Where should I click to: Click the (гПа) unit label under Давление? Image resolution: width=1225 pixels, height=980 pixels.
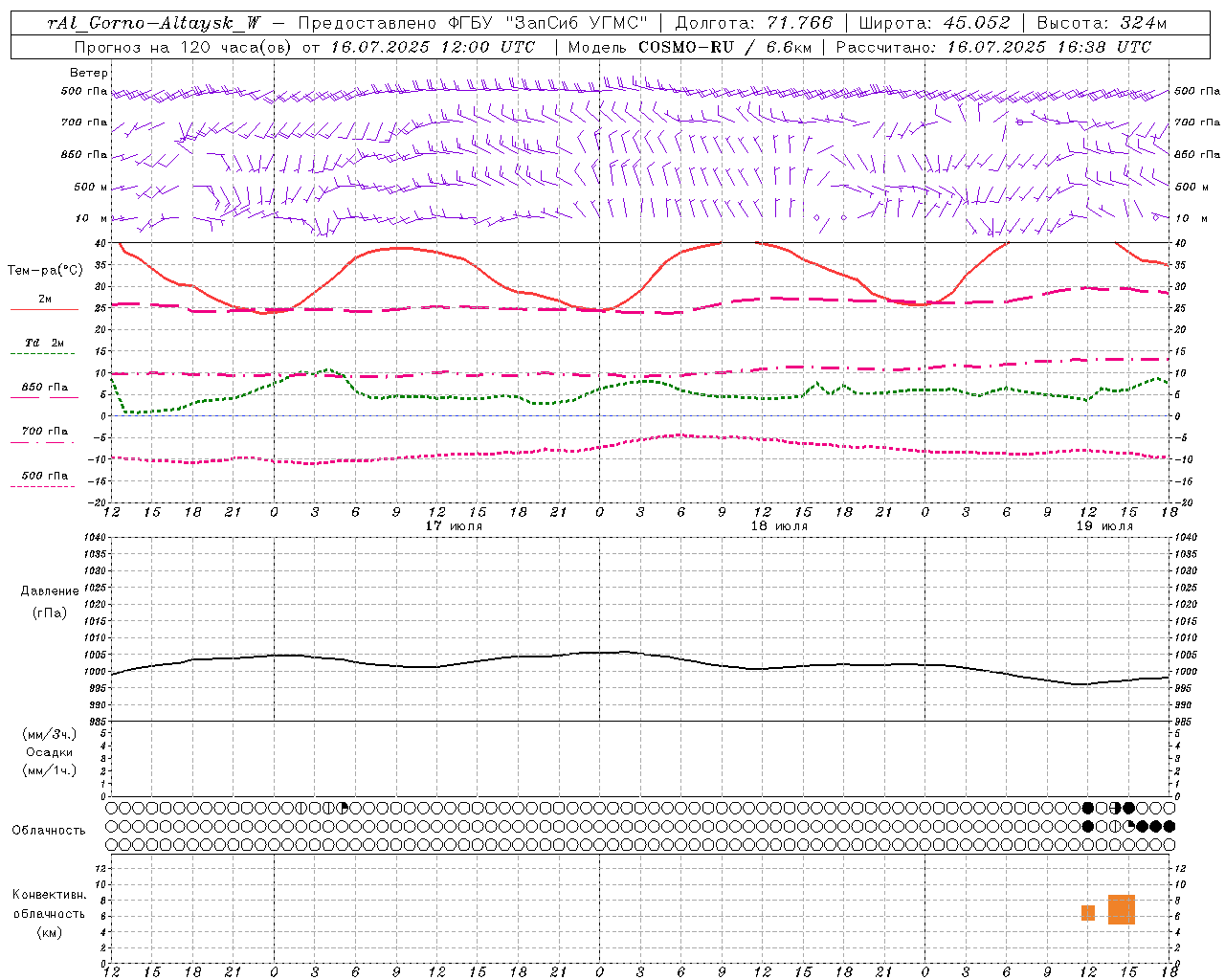50,612
